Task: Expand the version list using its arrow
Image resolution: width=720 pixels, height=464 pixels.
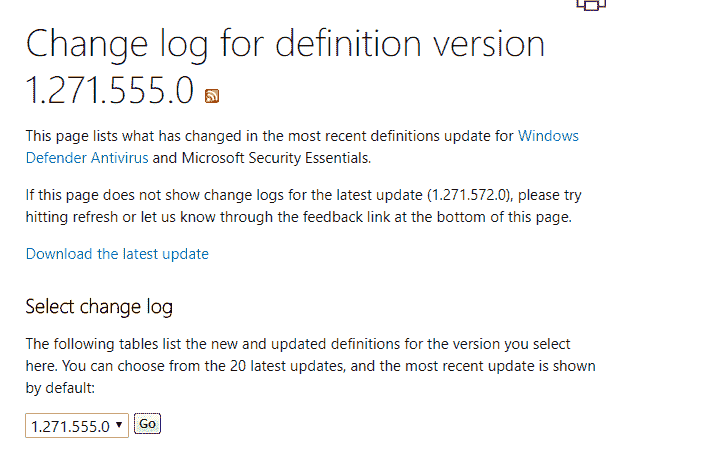Action: coord(119,425)
